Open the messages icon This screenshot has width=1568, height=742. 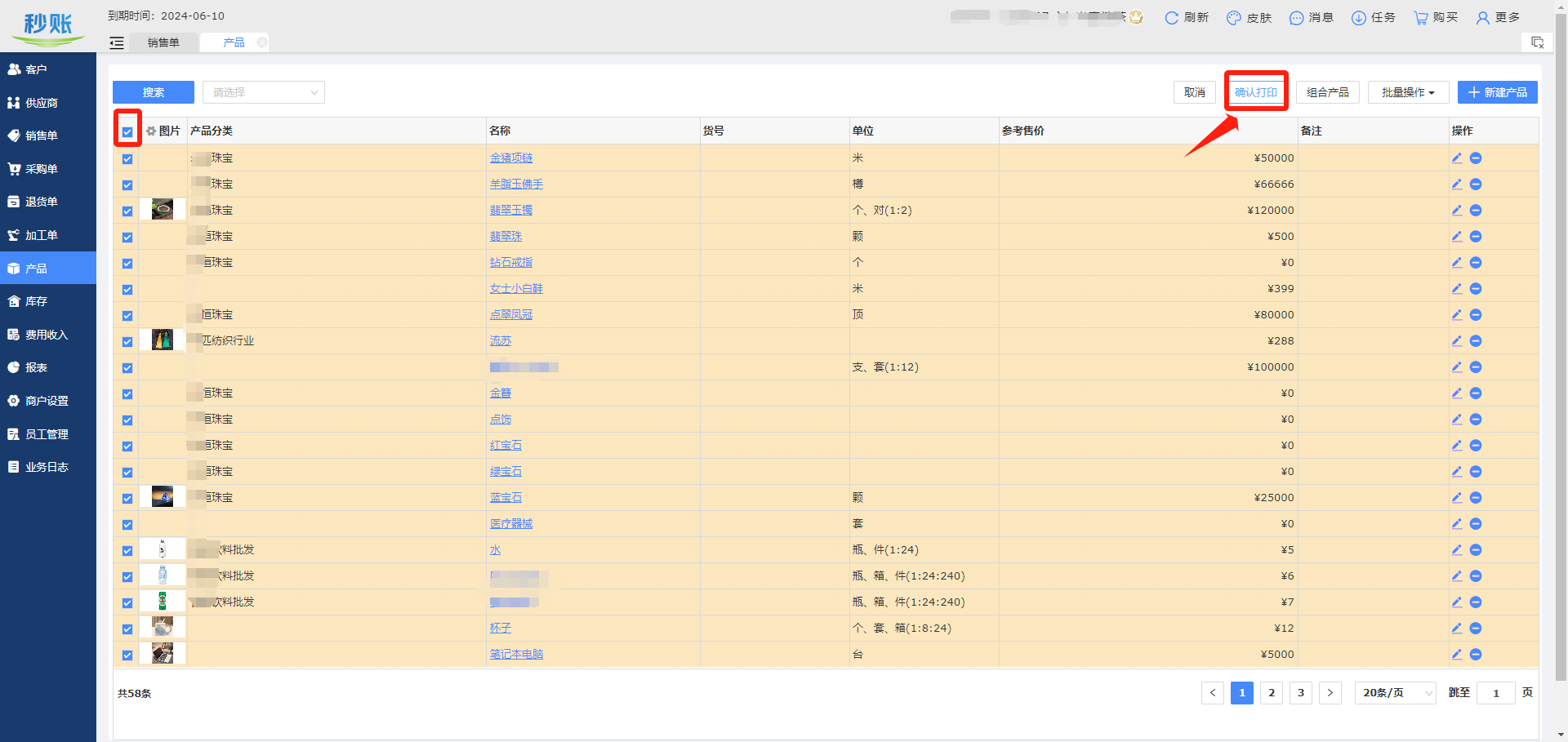1296,18
